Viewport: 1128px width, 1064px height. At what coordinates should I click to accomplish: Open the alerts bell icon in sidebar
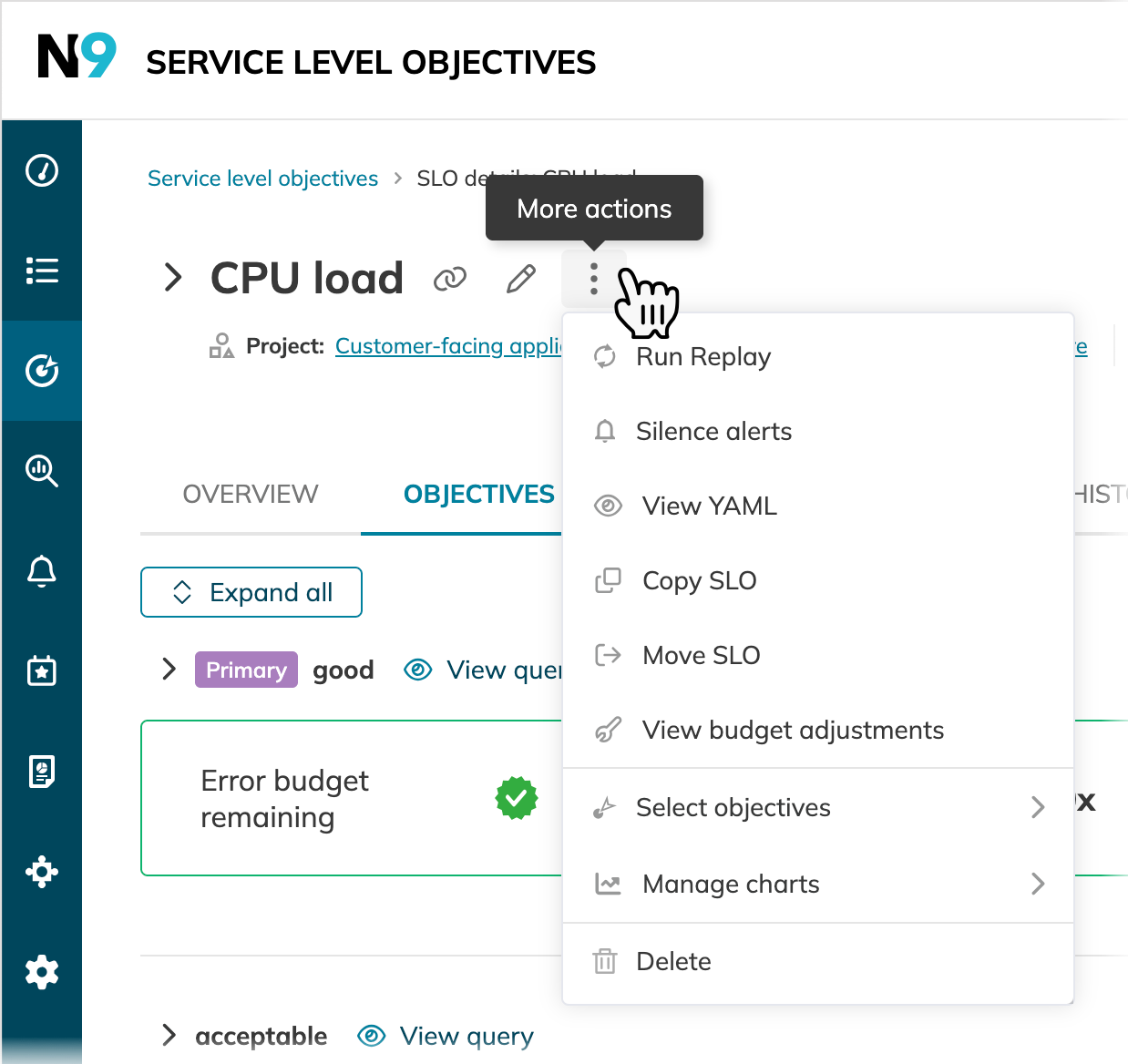[x=42, y=571]
